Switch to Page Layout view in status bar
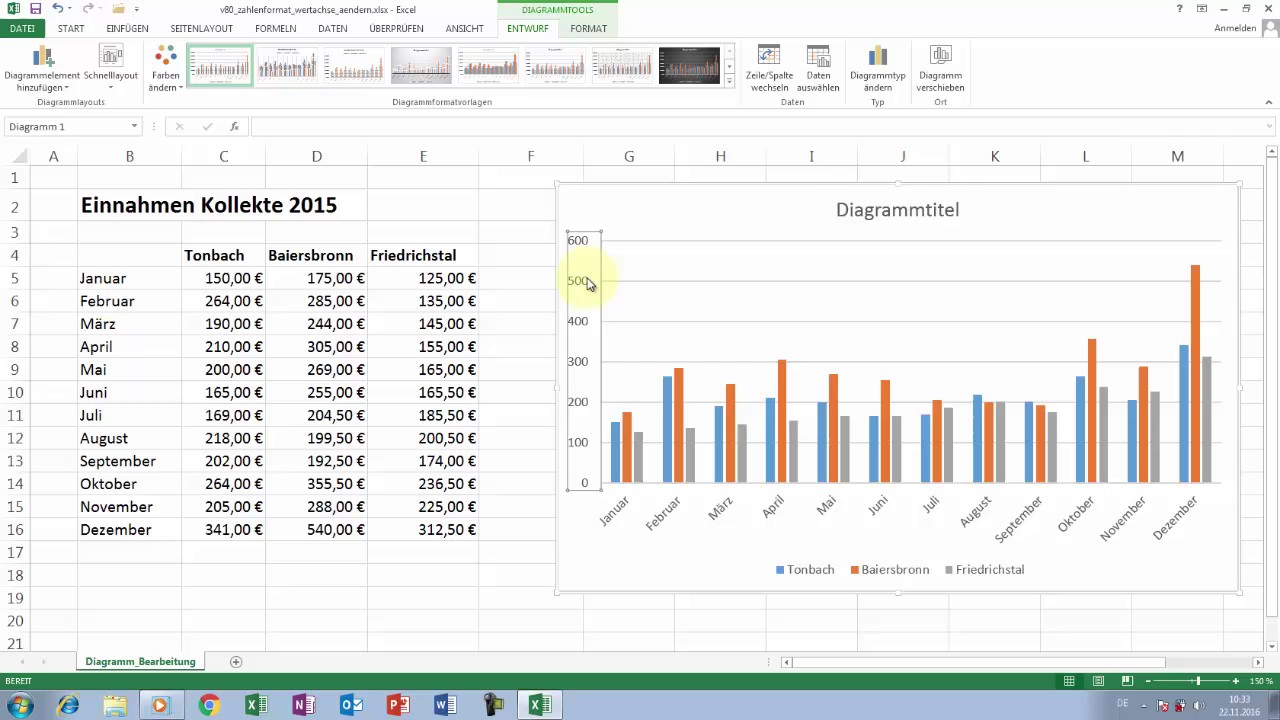 [x=1098, y=681]
